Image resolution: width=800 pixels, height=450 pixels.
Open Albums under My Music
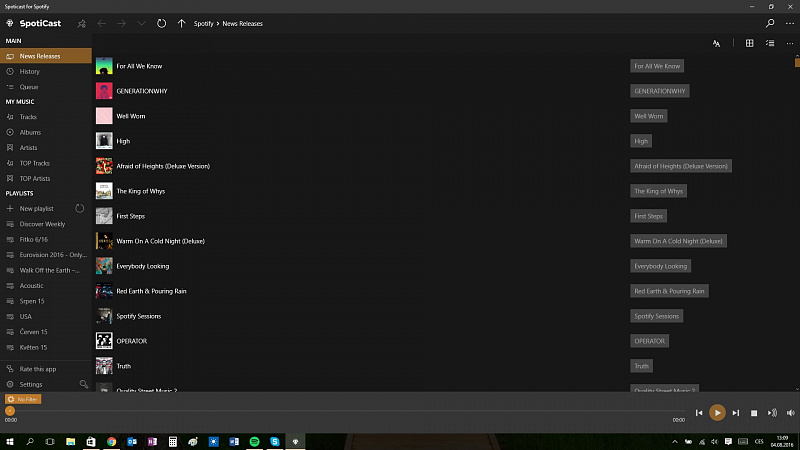(x=46, y=132)
